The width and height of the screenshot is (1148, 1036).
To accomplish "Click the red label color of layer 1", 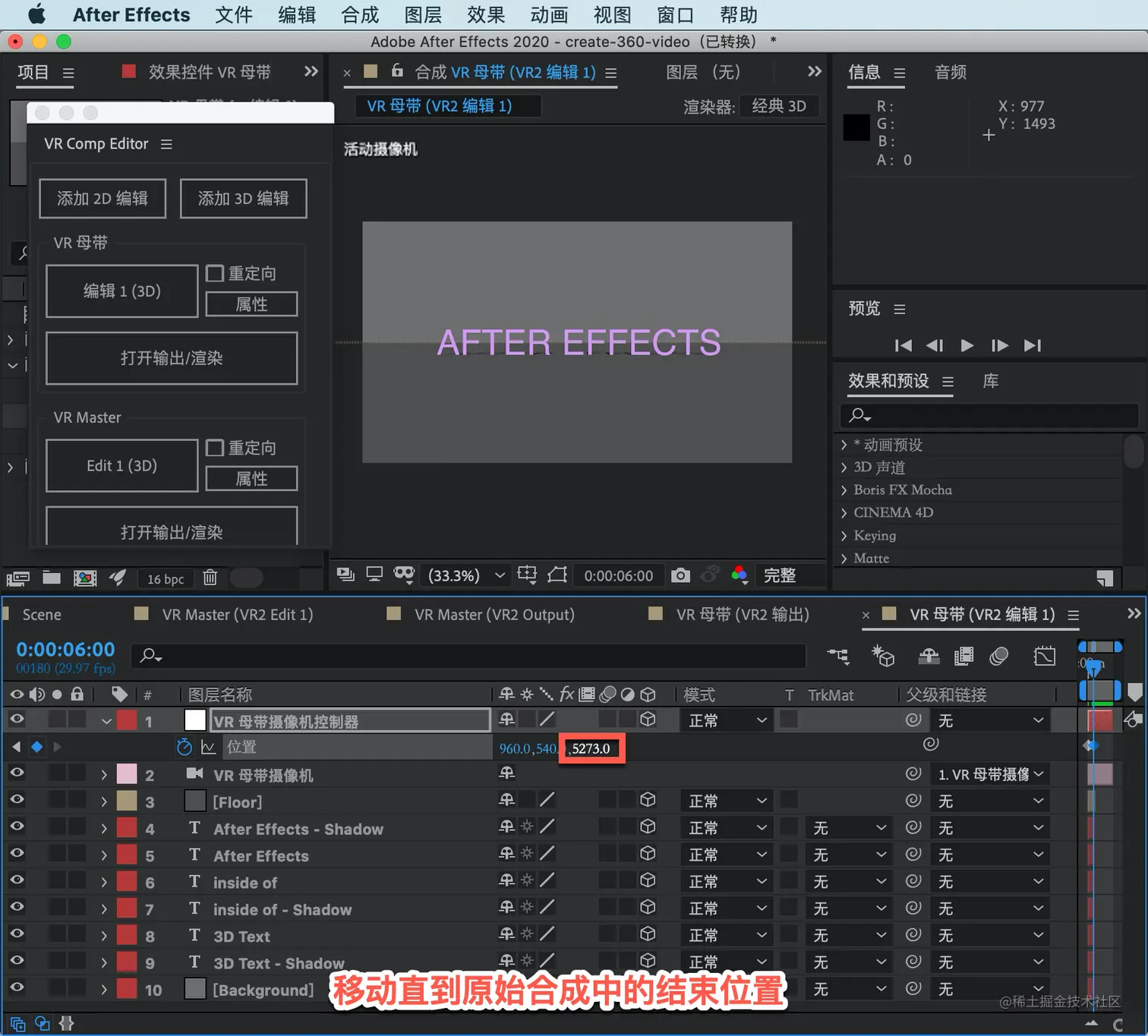I will coord(127,720).
